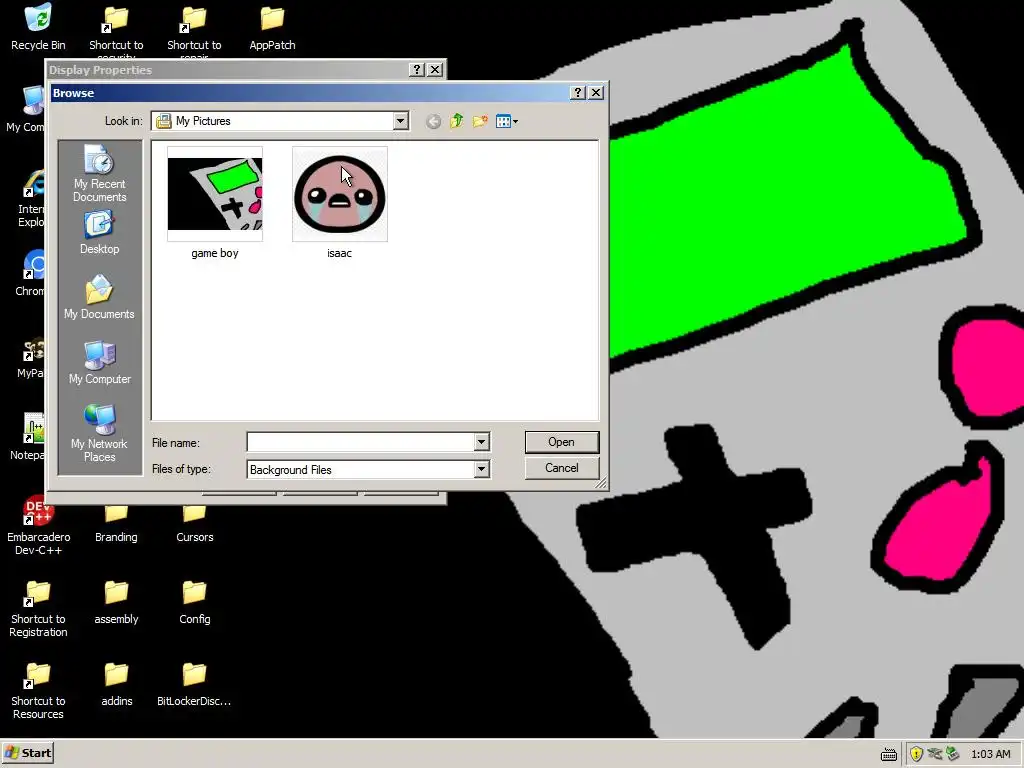Click inside the File name field
The width and height of the screenshot is (1024, 768).
(x=360, y=442)
